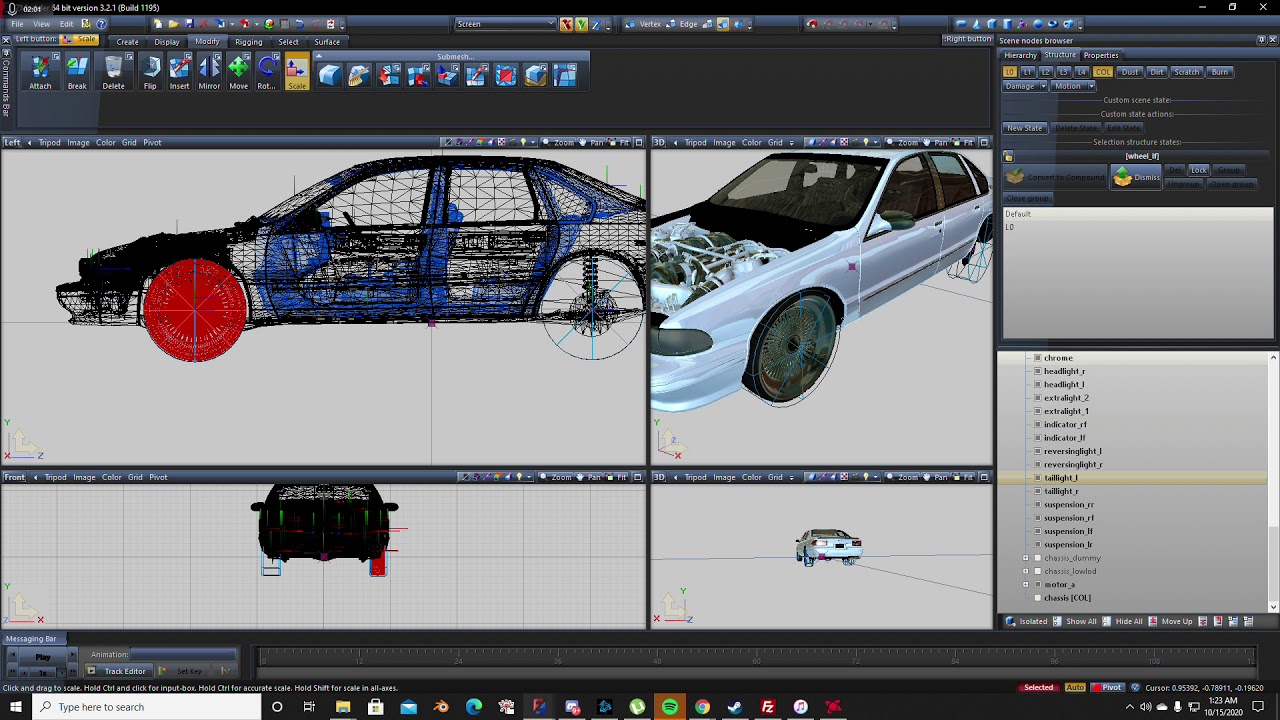Image resolution: width=1280 pixels, height=720 pixels.
Task: Switch to the Properties tab
Action: coord(1101,55)
